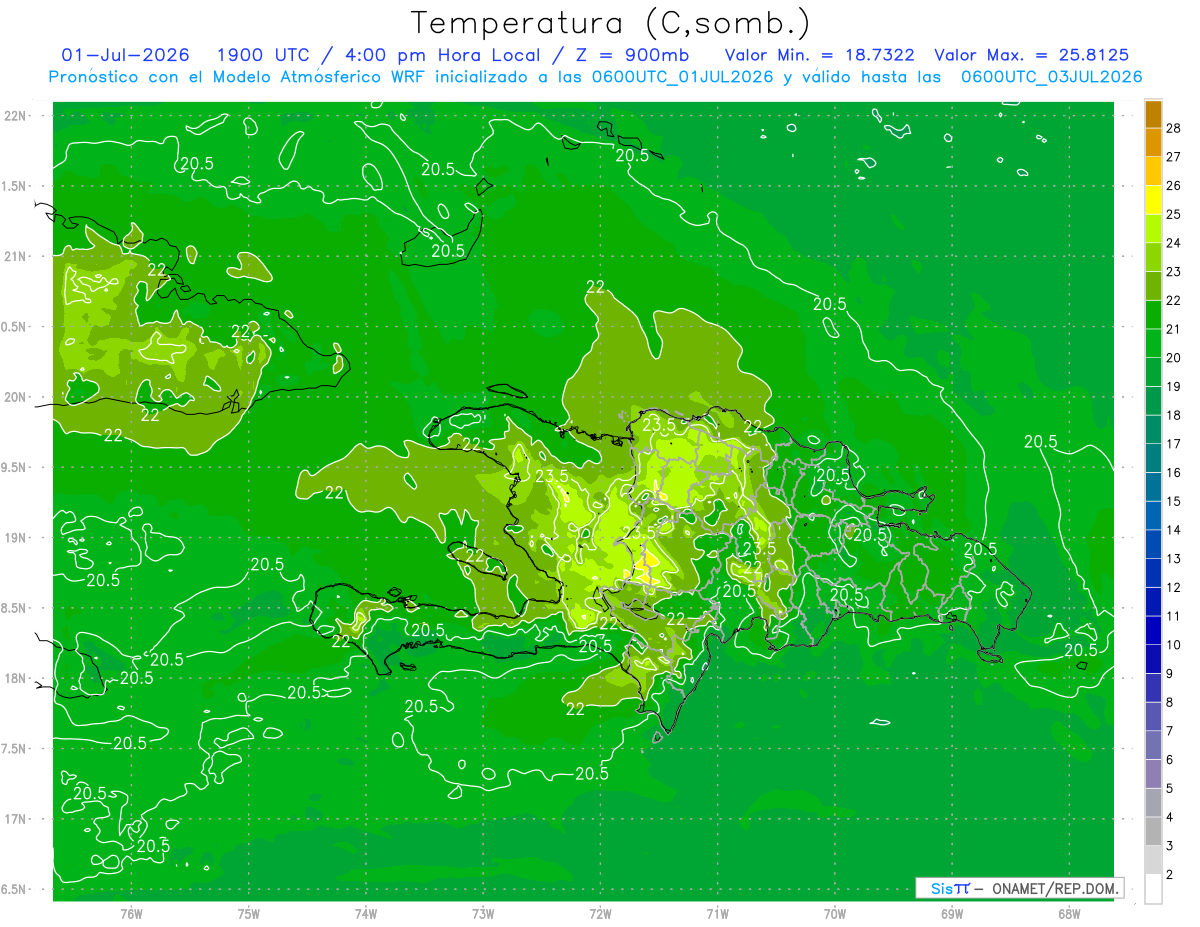The width and height of the screenshot is (1200, 927).
Task: Click longitude axis label "75W"
Action: (x=249, y=913)
